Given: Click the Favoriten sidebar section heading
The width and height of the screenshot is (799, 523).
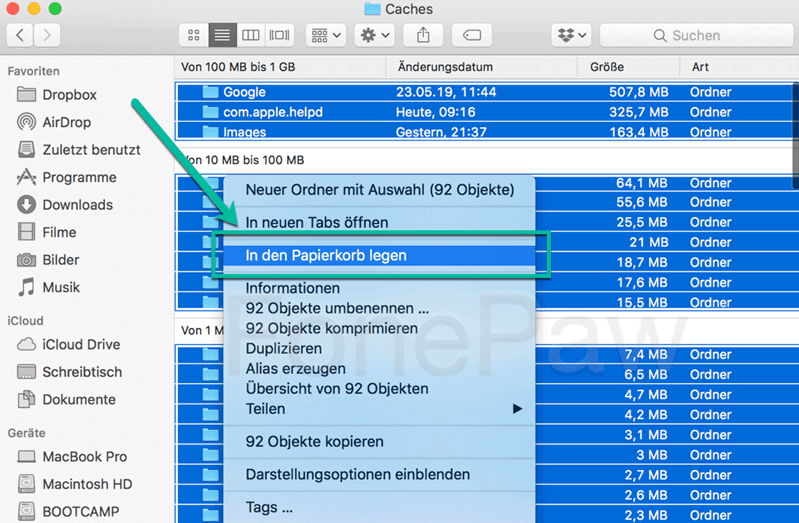Looking at the screenshot, I should coord(33,71).
